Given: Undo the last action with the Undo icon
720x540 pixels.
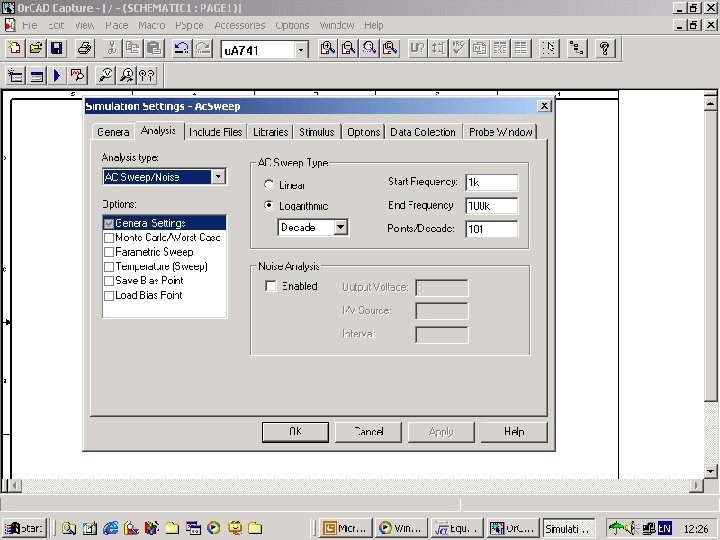Looking at the screenshot, I should 181,48.
